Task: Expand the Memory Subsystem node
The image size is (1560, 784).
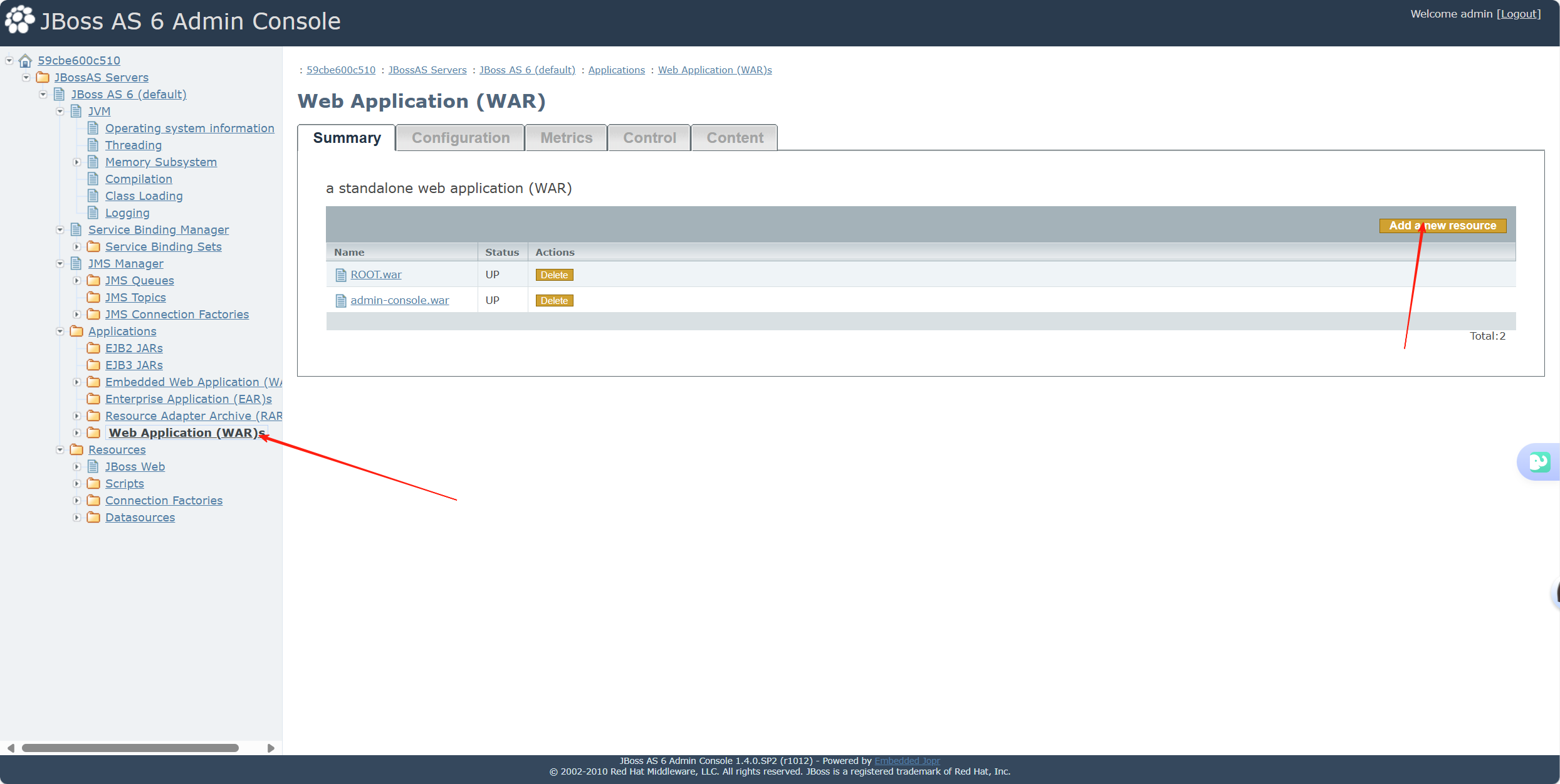Action: pyautogui.click(x=76, y=162)
